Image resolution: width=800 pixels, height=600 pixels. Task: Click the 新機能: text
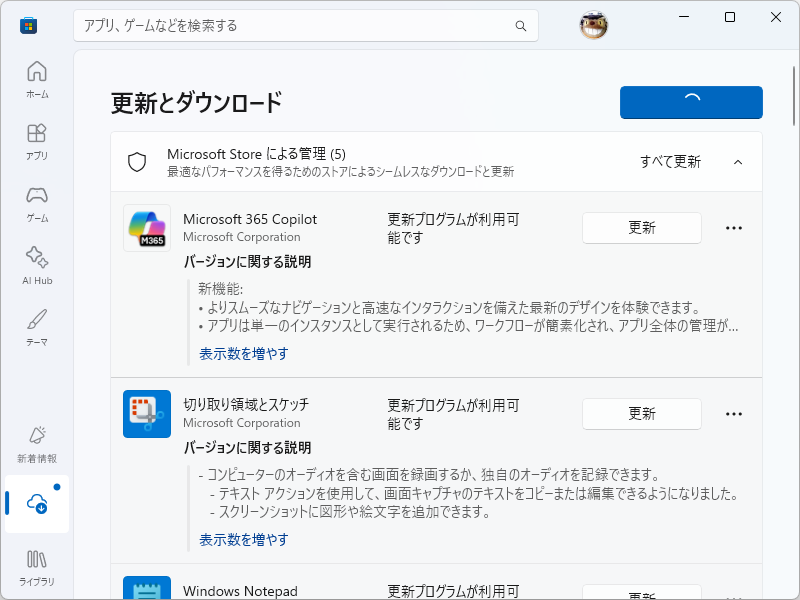pos(220,289)
